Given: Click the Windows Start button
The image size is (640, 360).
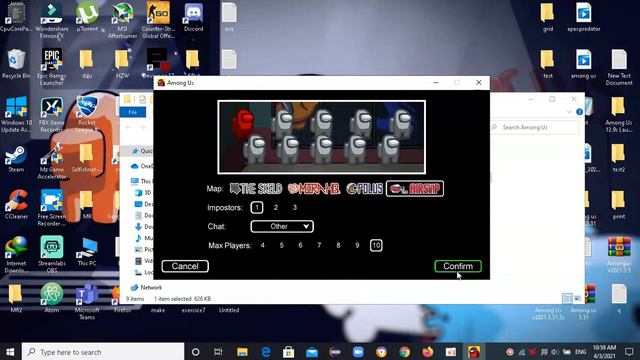Looking at the screenshot, I should [10, 352].
